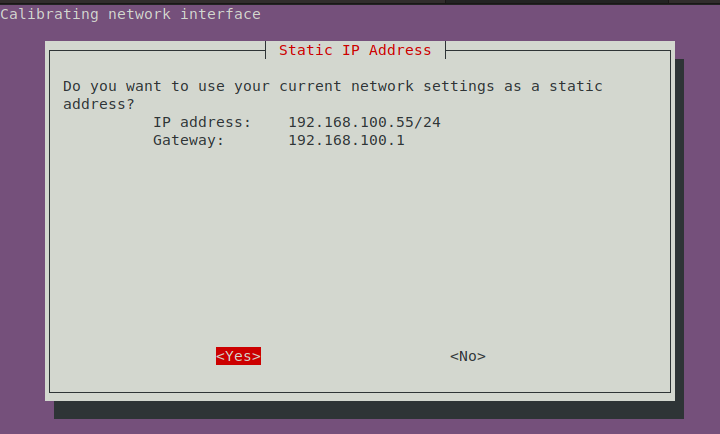Image resolution: width=720 pixels, height=434 pixels.
Task: Select the IP address value 192.168.100.55/24
Action: [364, 122]
